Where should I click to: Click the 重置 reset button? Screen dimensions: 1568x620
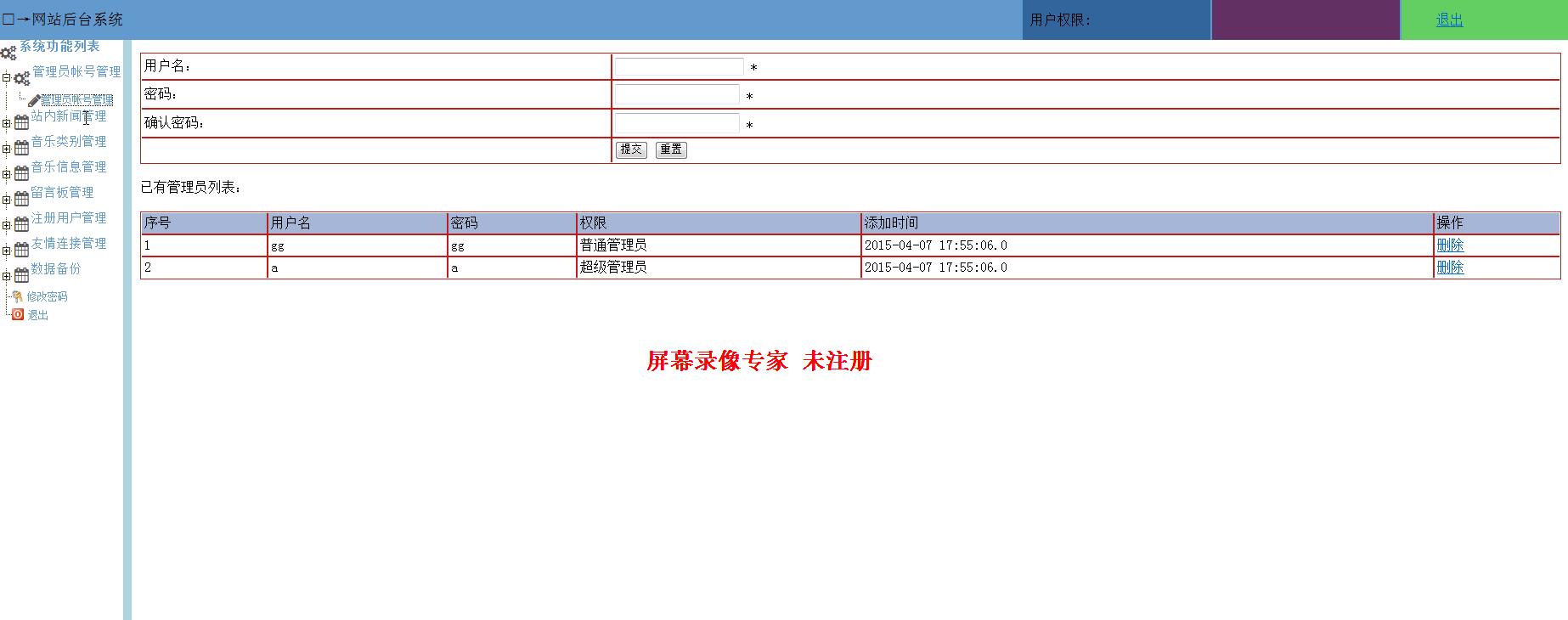click(671, 149)
